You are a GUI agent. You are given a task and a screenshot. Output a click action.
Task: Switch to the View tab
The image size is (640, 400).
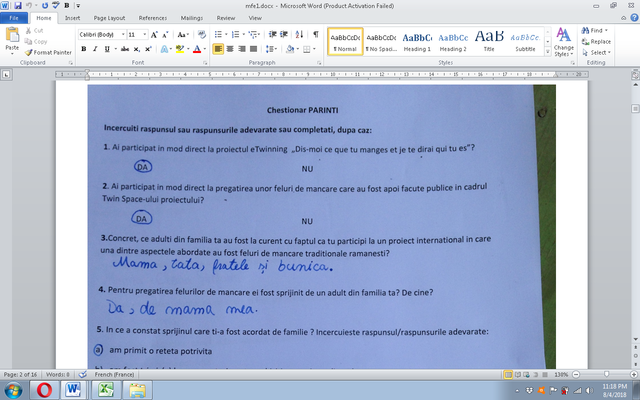pyautogui.click(x=255, y=18)
